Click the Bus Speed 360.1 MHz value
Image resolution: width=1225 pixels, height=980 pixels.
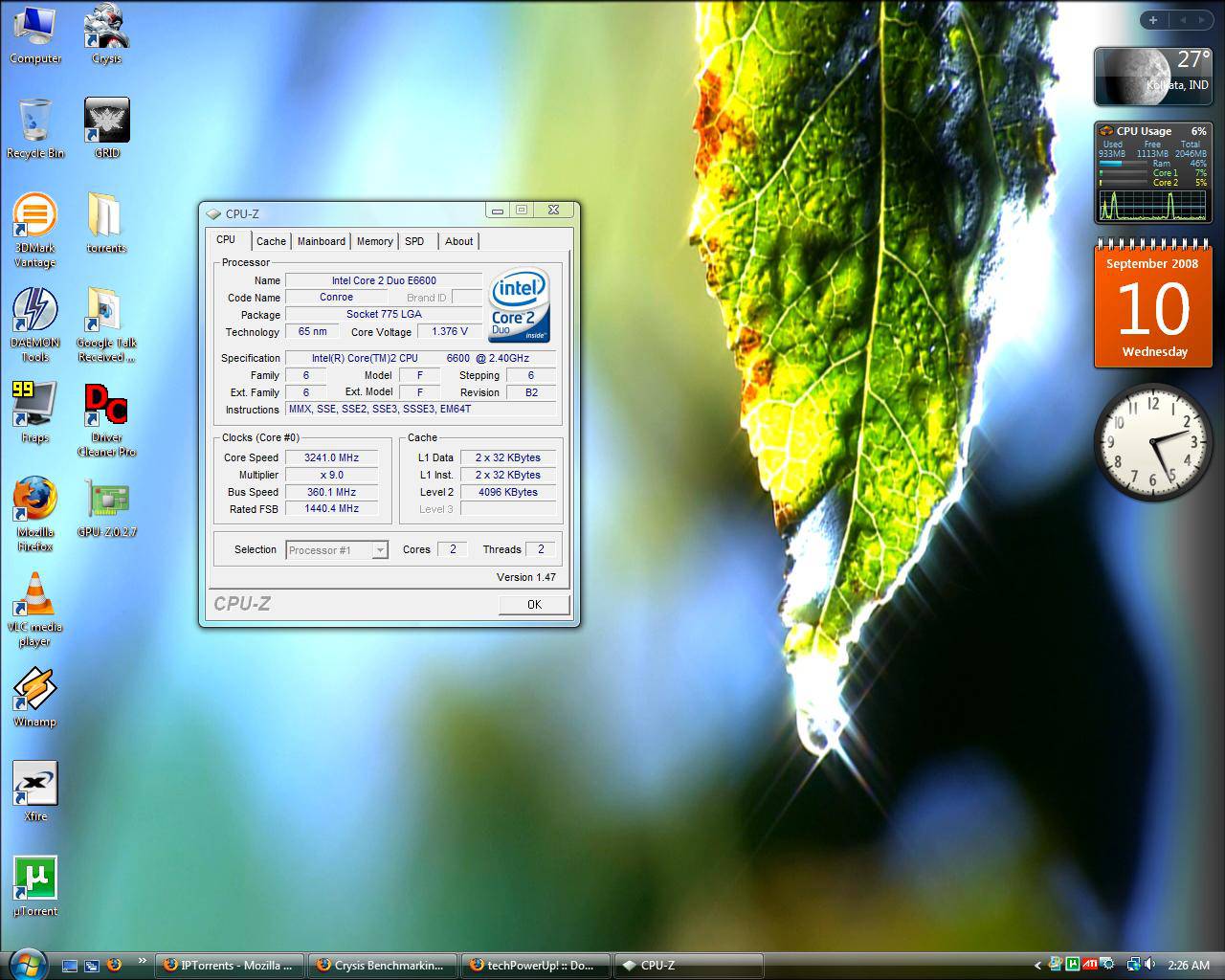[x=332, y=492]
